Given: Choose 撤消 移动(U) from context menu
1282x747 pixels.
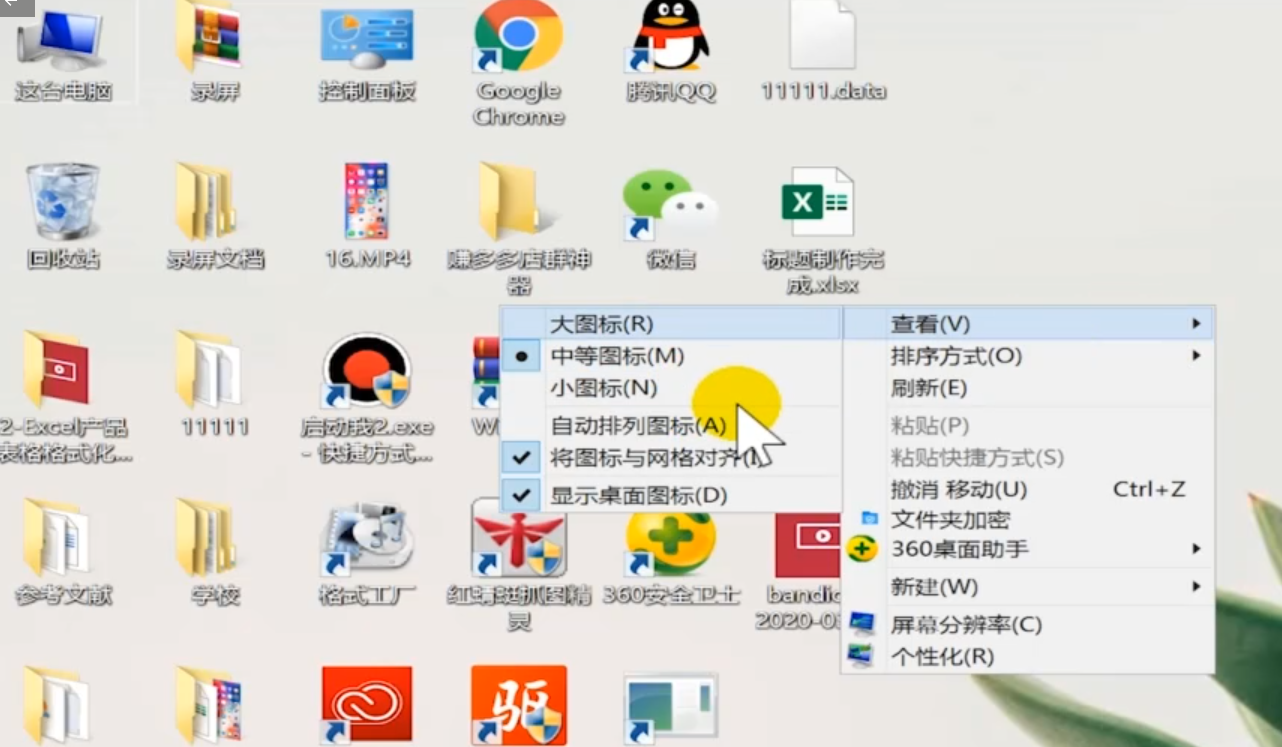Looking at the screenshot, I should [1028, 490].
